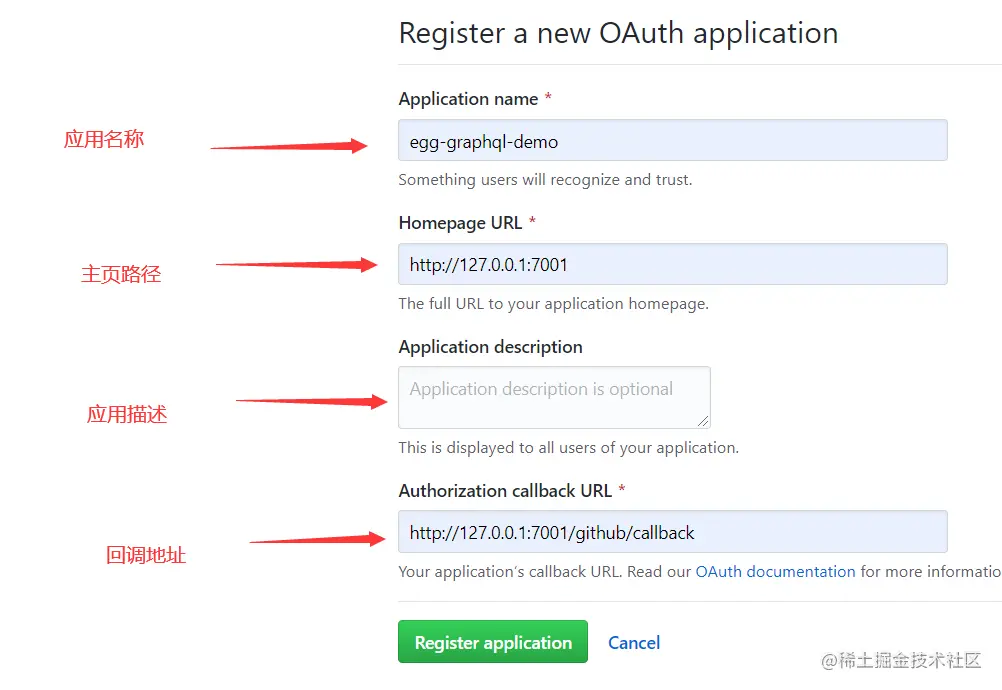Select the Application description textarea

pyautogui.click(x=553, y=397)
